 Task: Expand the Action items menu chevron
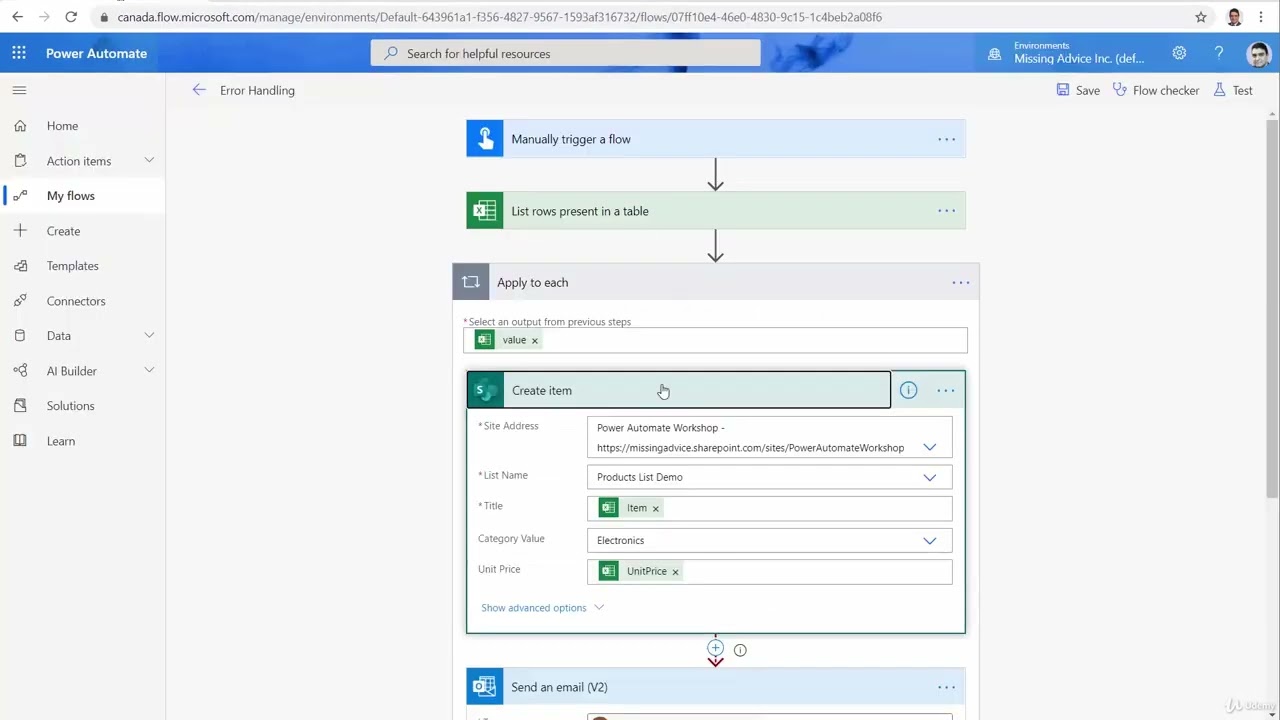point(149,160)
